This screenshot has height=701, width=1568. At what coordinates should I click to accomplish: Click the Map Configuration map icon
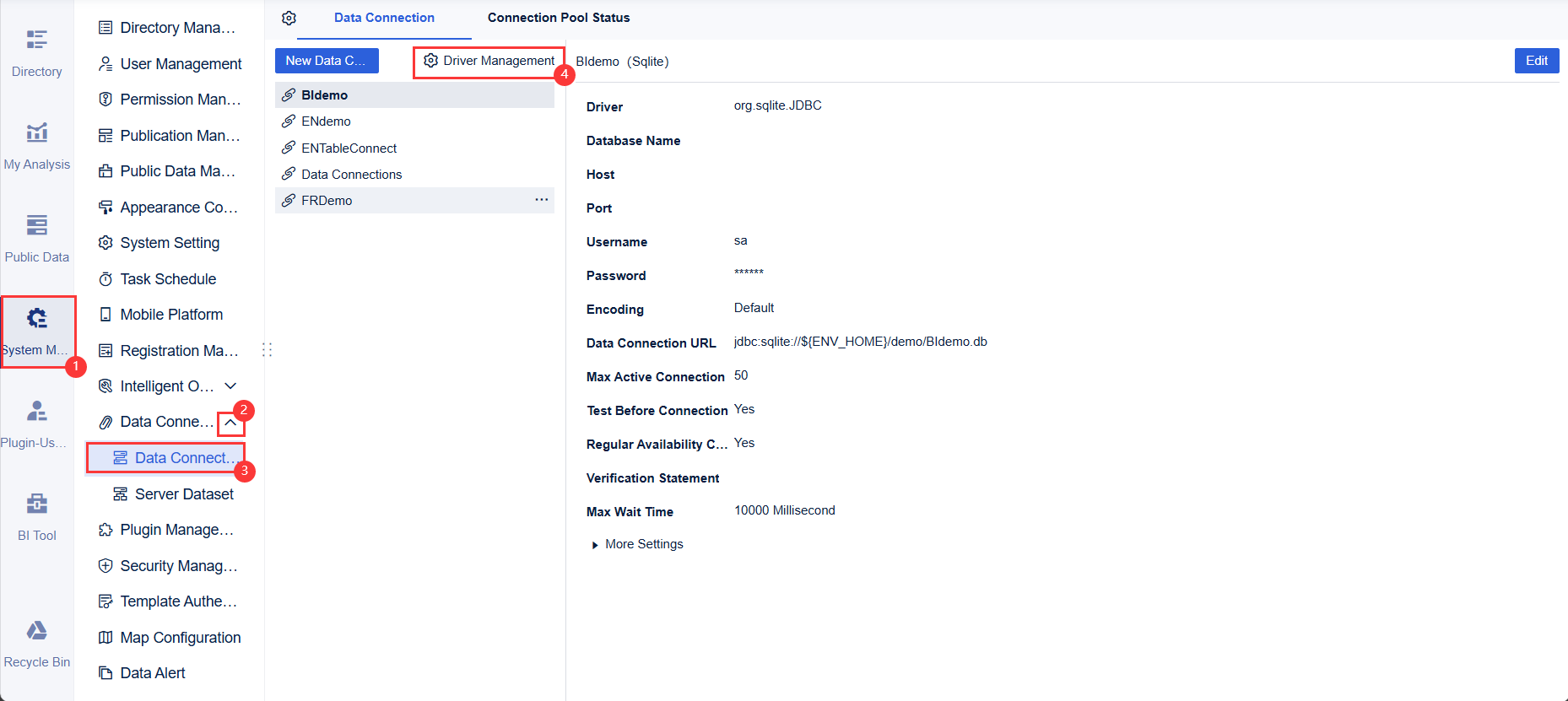point(105,638)
